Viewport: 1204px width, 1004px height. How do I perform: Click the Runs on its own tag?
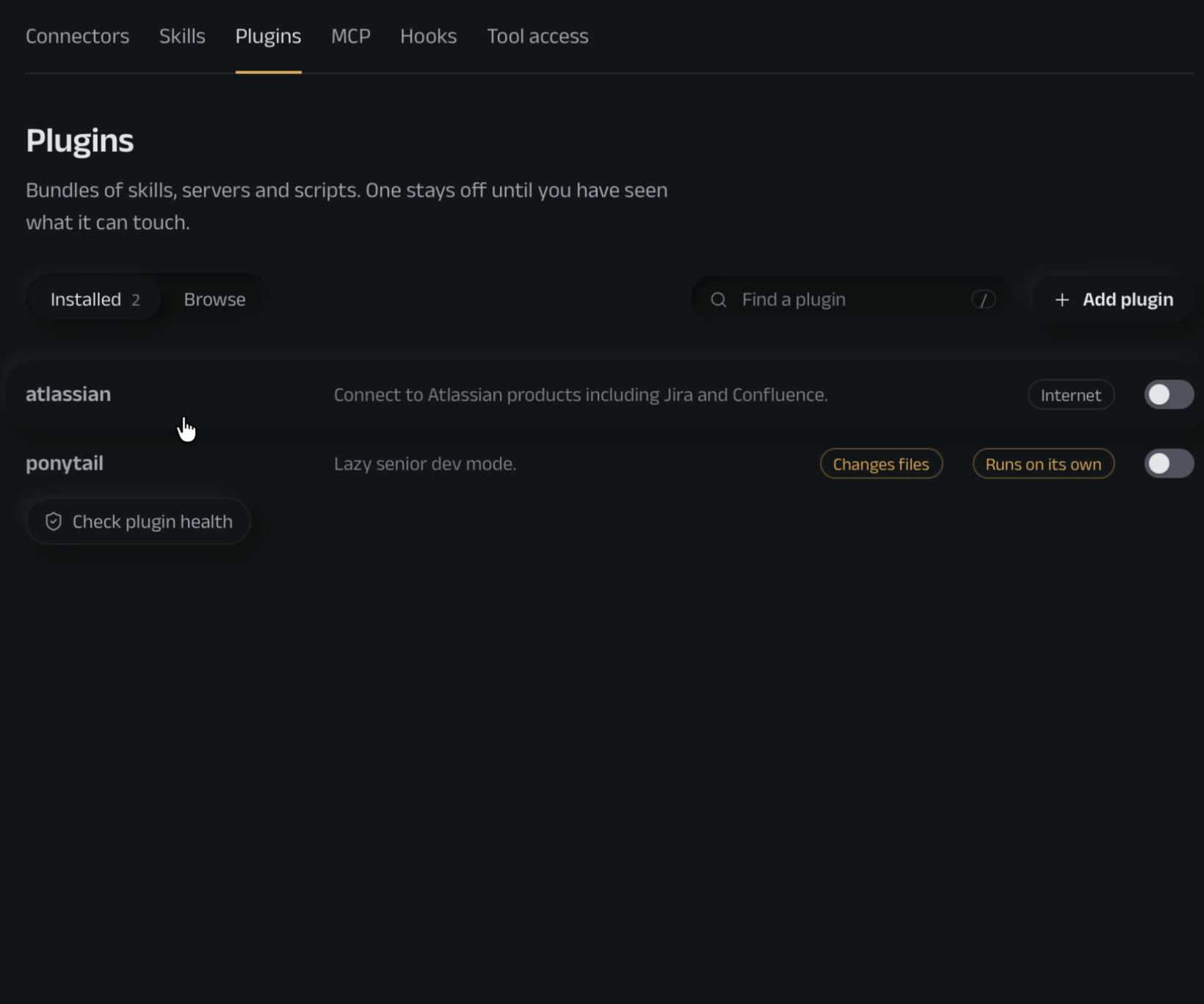pyautogui.click(x=1043, y=464)
